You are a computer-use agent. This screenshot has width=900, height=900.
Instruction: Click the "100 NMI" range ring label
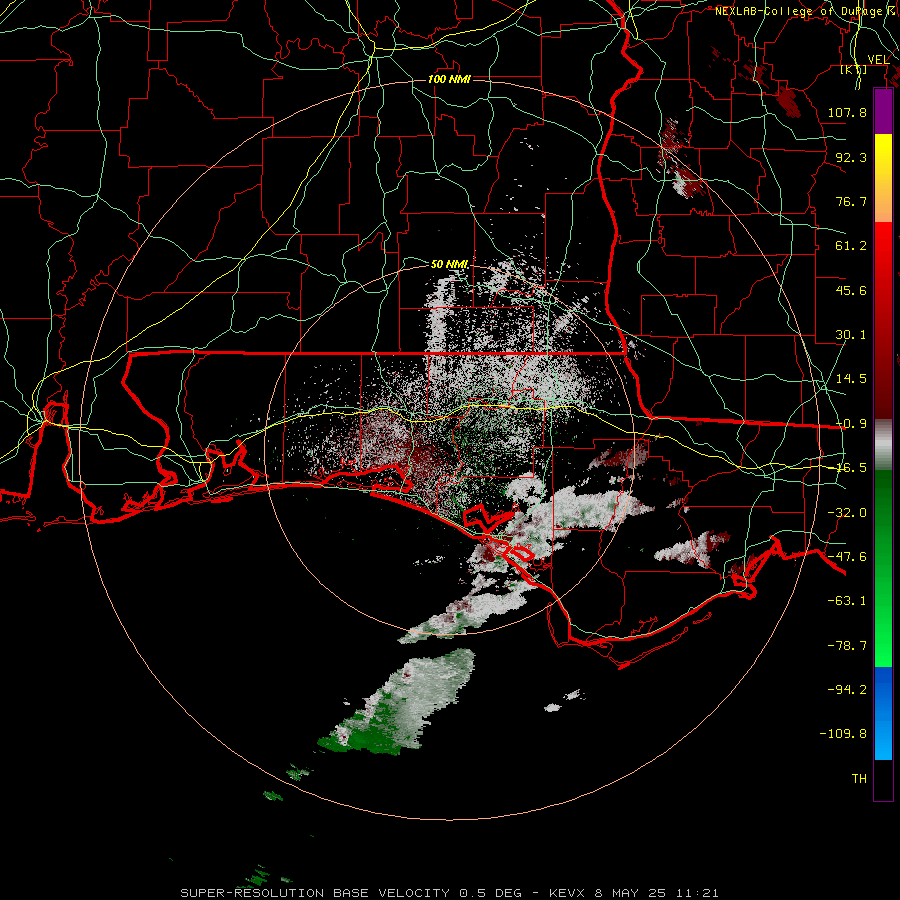click(x=449, y=79)
